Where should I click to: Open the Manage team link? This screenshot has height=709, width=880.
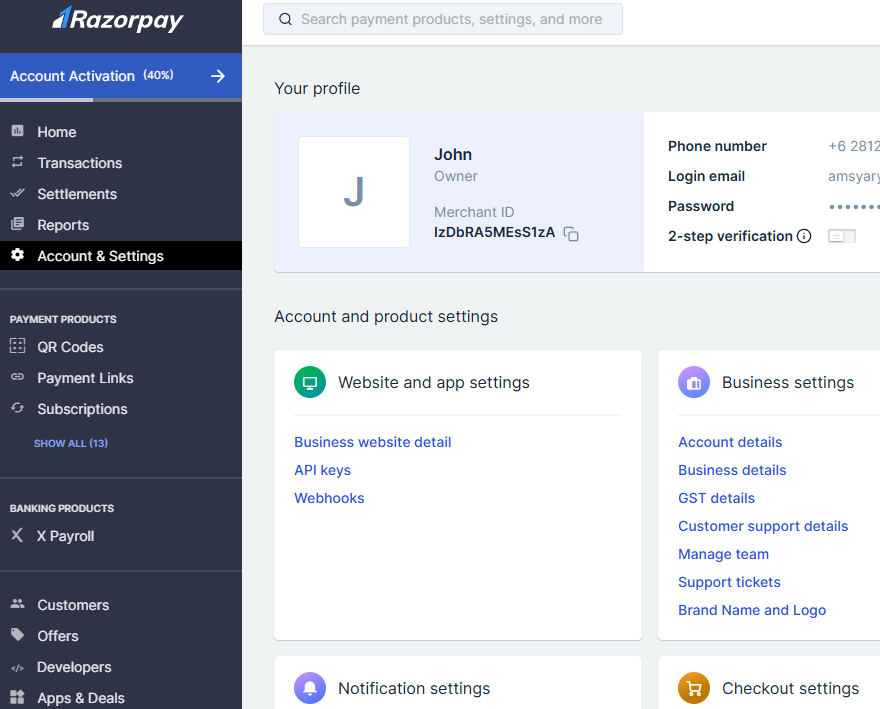723,554
